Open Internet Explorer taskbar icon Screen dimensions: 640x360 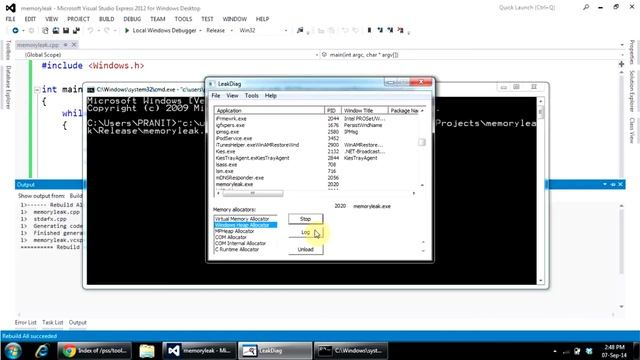(x=42, y=351)
